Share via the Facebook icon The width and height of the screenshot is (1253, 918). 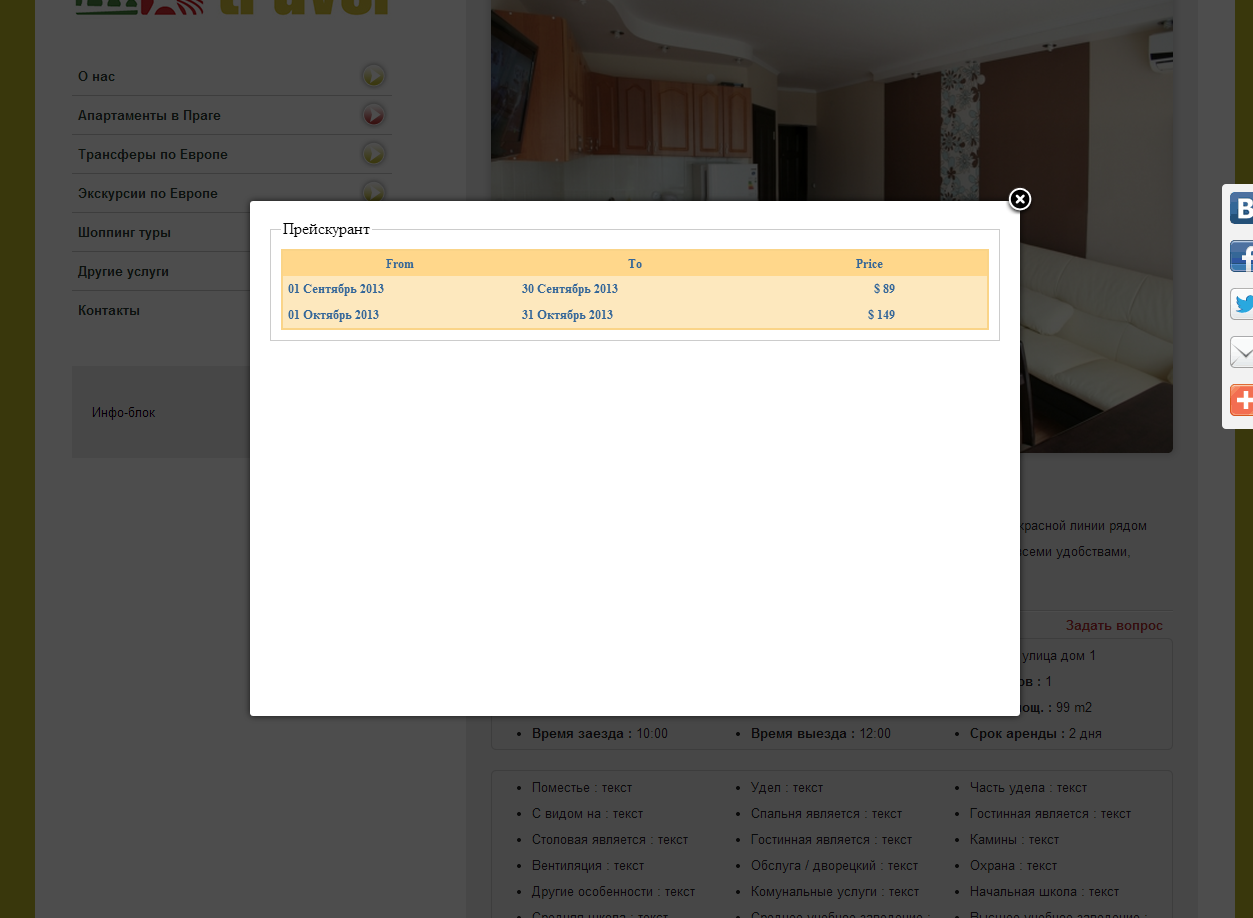pyautogui.click(x=1241, y=256)
